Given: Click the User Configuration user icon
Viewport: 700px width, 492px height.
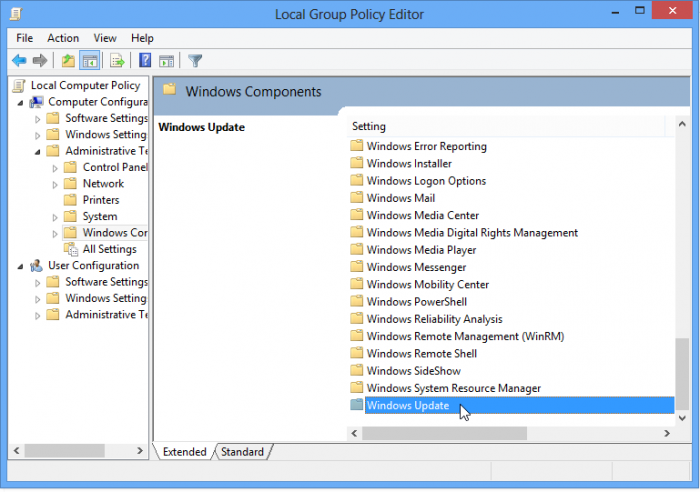Looking at the screenshot, I should 37,266.
